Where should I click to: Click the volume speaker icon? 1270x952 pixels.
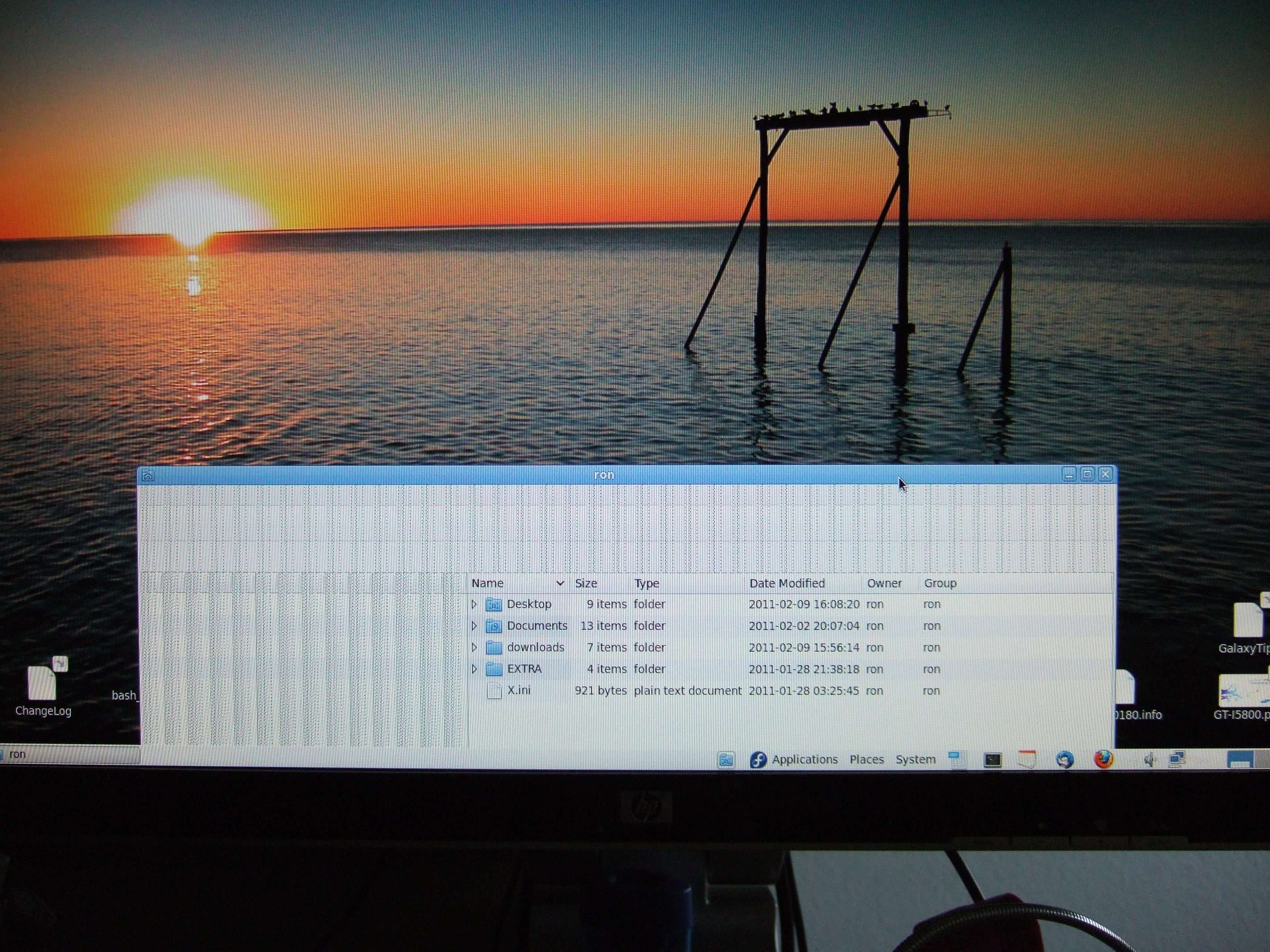tap(1150, 760)
